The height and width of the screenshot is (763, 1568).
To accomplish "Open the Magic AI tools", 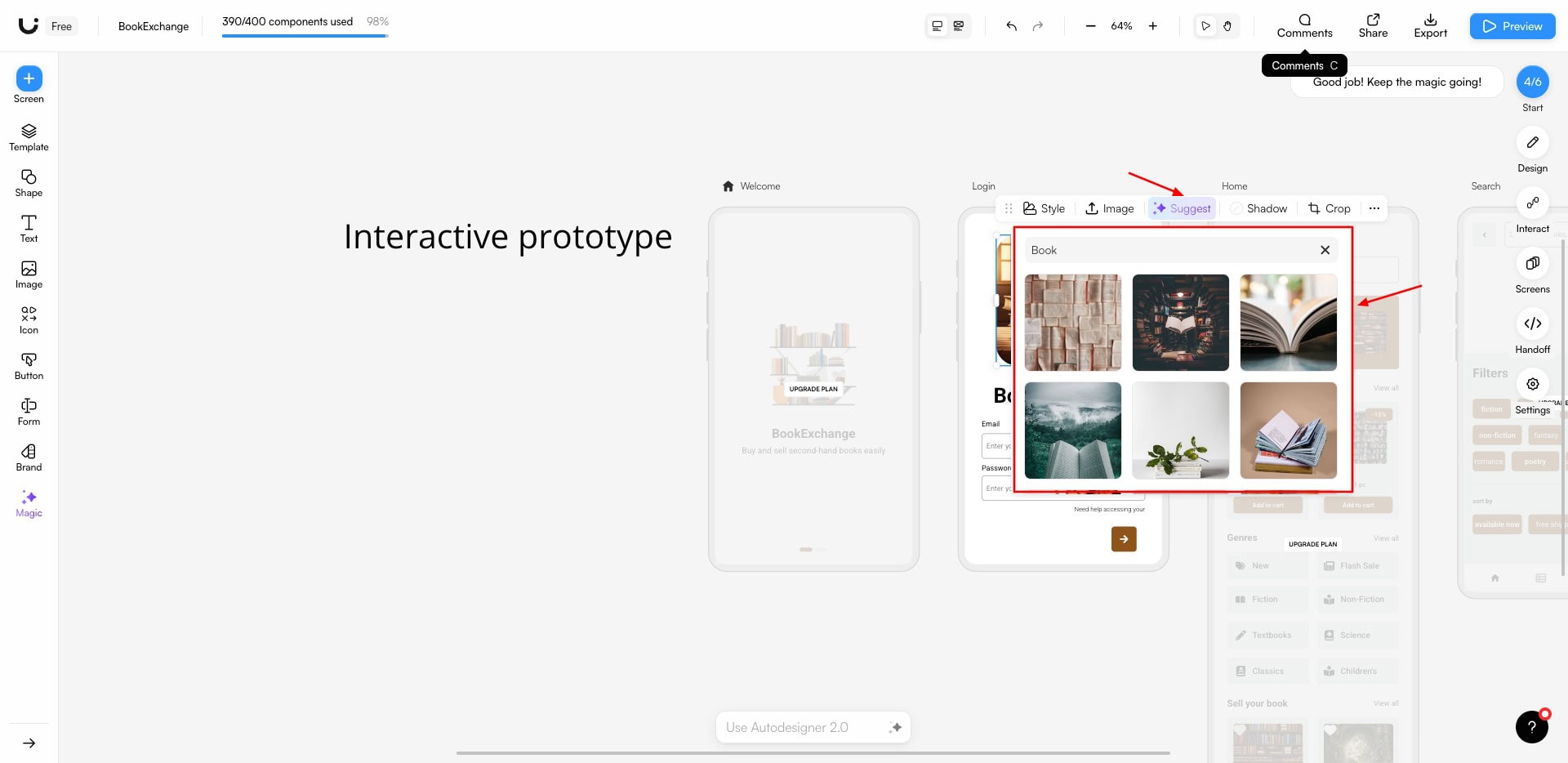I will tap(29, 503).
